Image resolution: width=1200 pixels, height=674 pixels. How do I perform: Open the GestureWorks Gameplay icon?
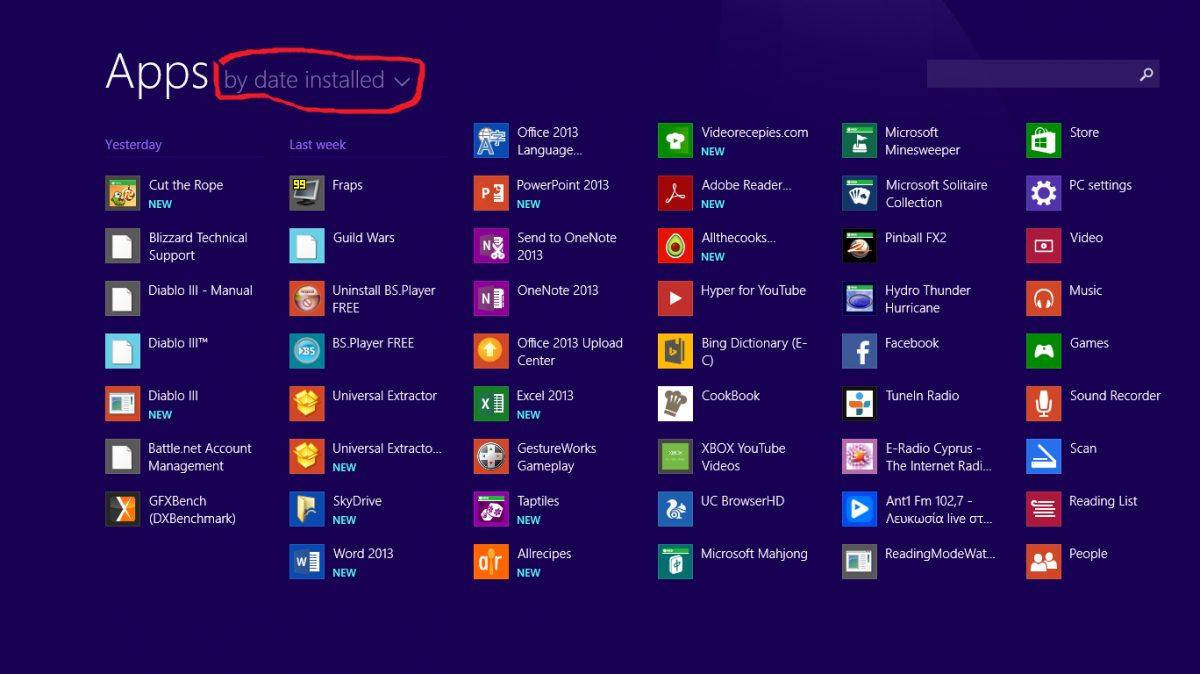tap(491, 457)
